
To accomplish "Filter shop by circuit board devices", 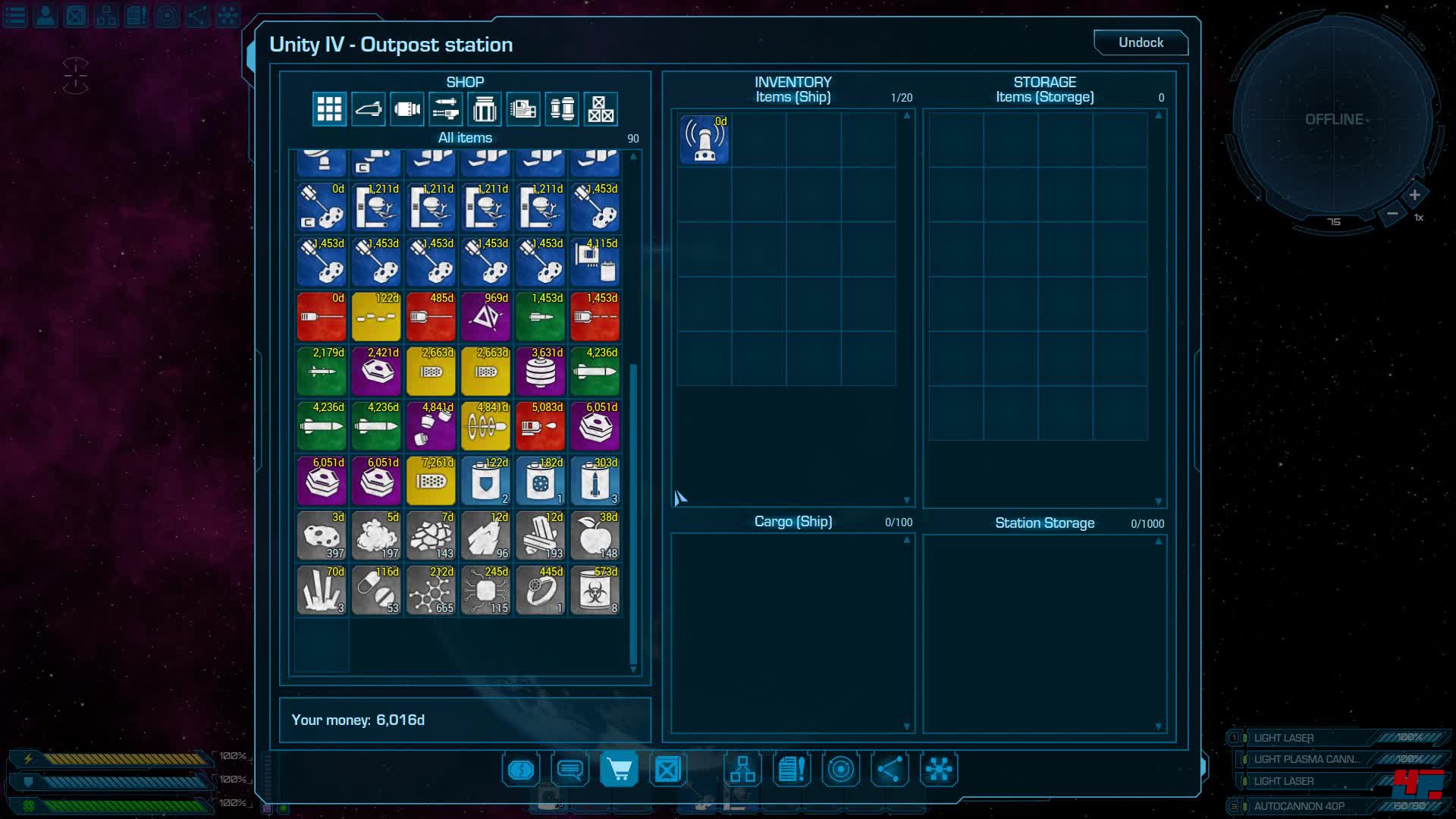I will pos(523,109).
